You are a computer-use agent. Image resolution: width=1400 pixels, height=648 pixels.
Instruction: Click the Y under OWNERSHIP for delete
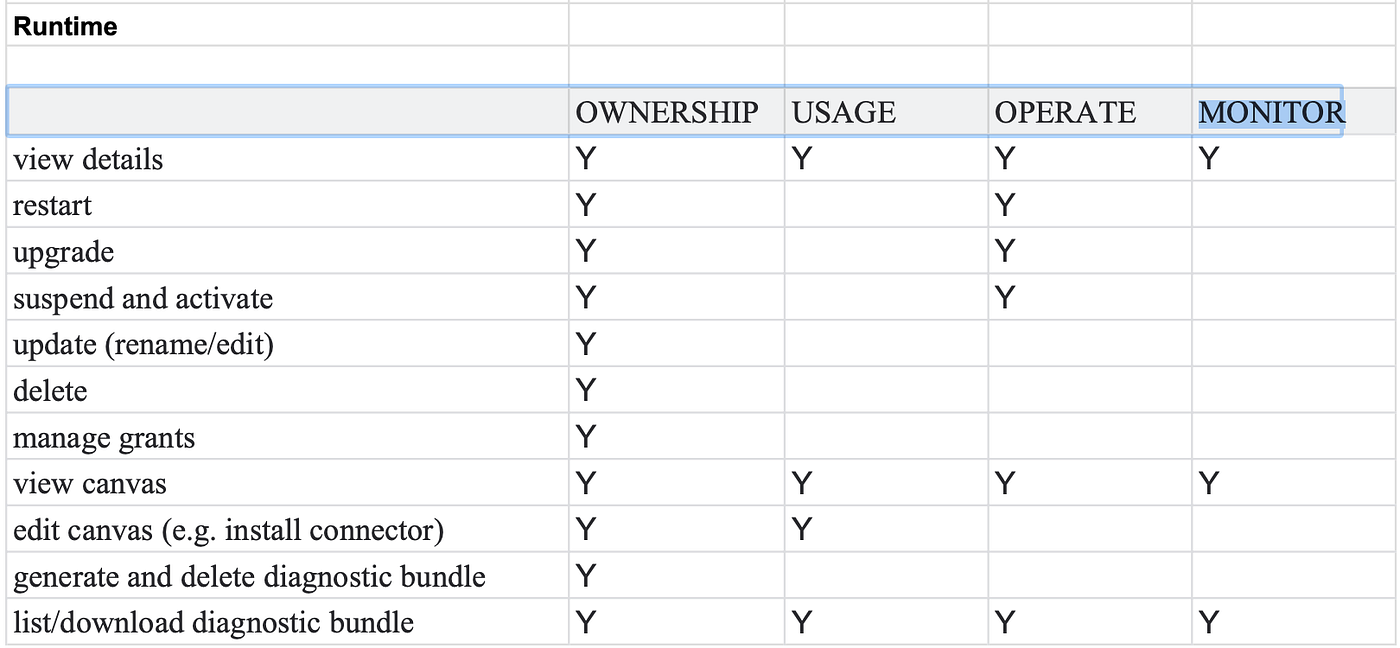[x=586, y=390]
